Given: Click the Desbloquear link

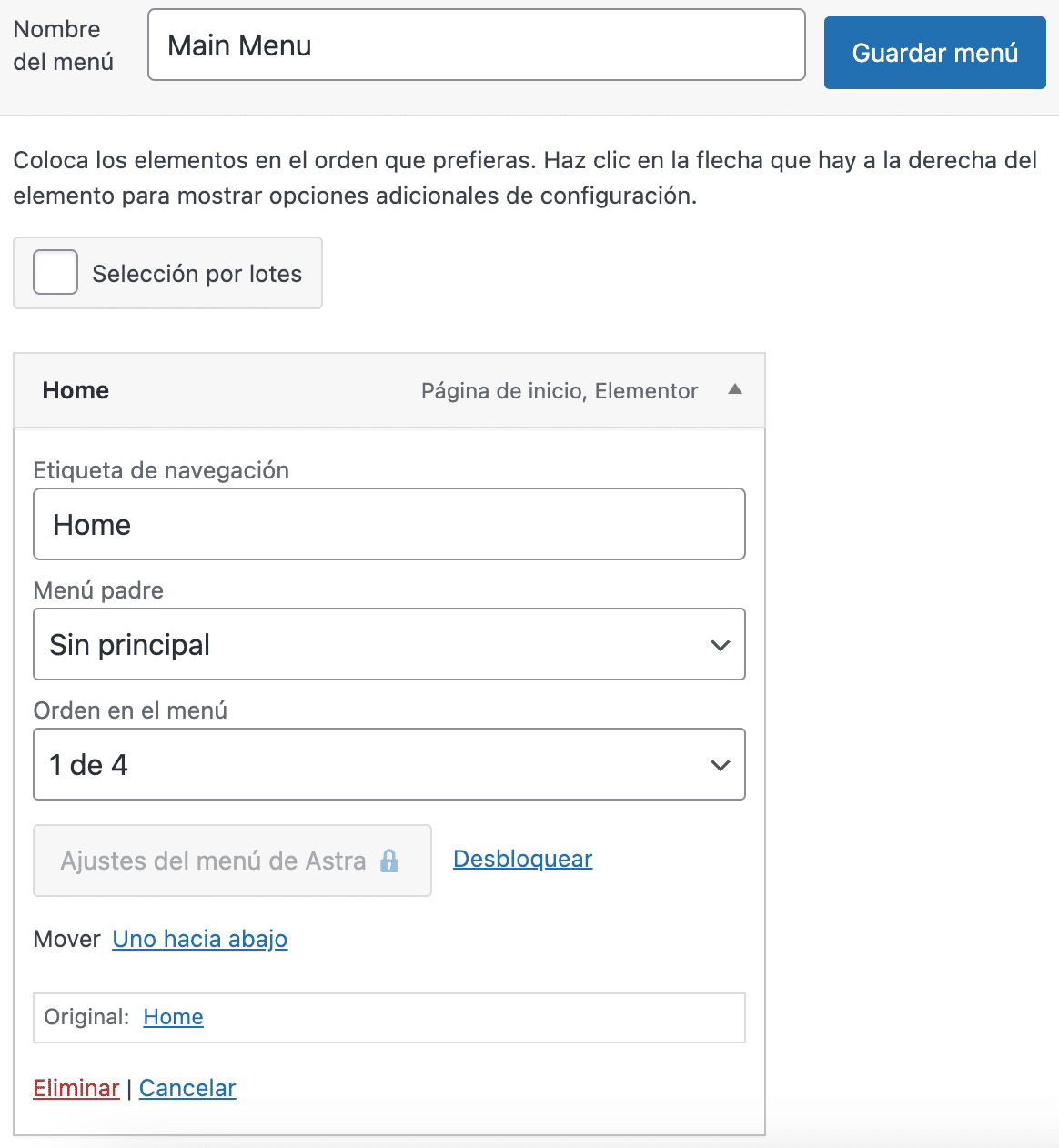Looking at the screenshot, I should [522, 859].
